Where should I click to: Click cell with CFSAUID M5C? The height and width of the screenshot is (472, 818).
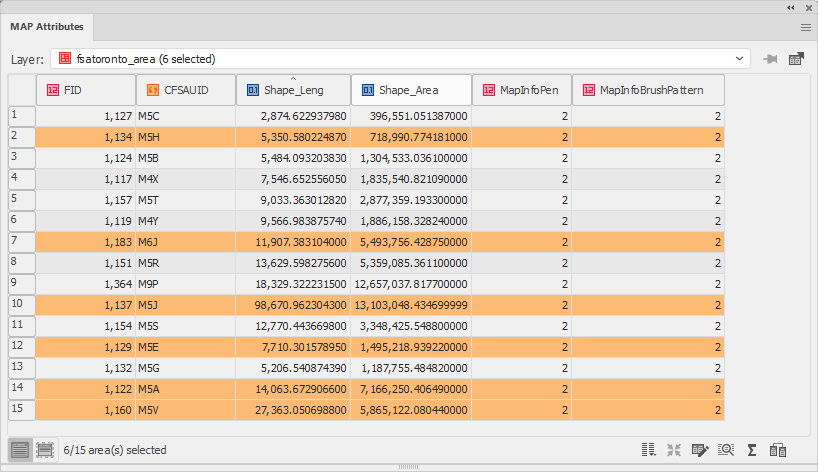[186, 116]
